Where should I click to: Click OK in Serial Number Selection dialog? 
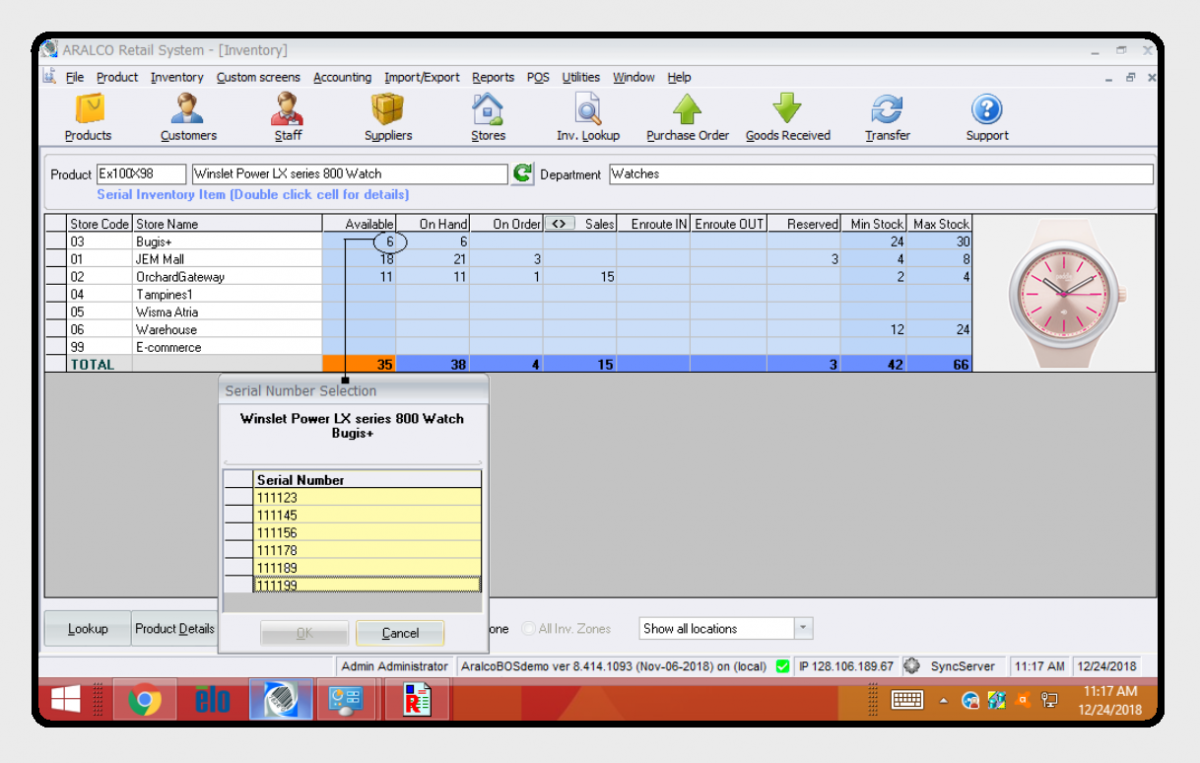(304, 633)
